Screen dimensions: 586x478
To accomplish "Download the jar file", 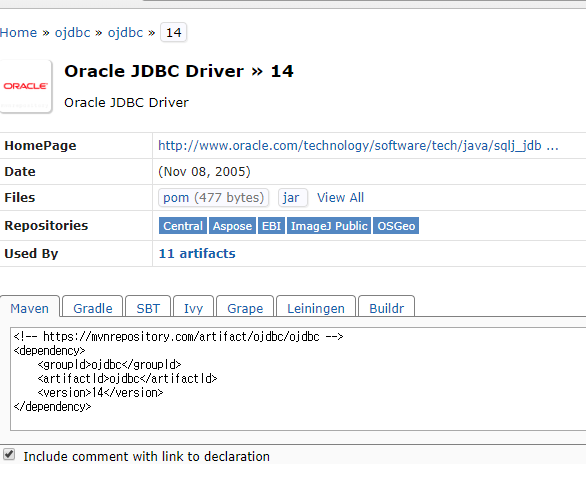I will tap(293, 197).
